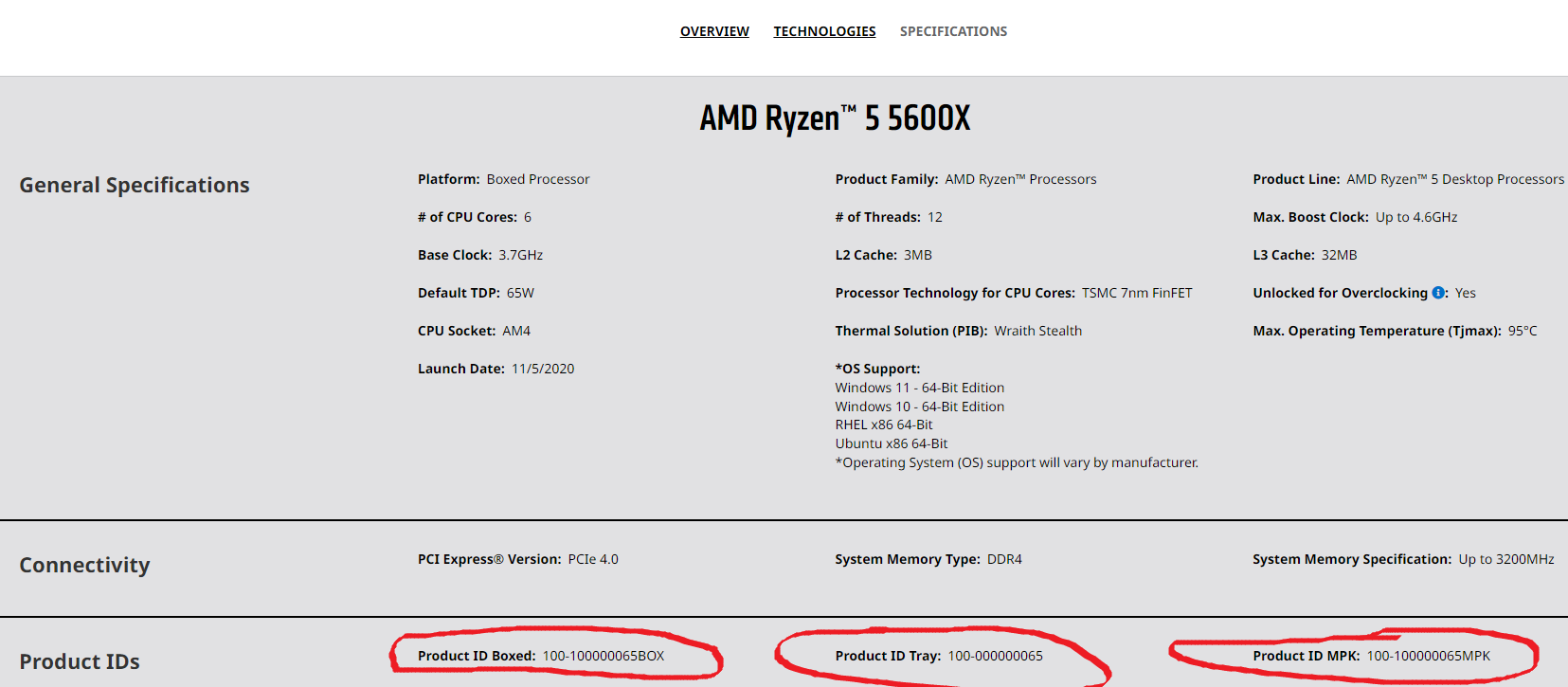
Task: Click the Default TDP label
Action: pos(459,293)
